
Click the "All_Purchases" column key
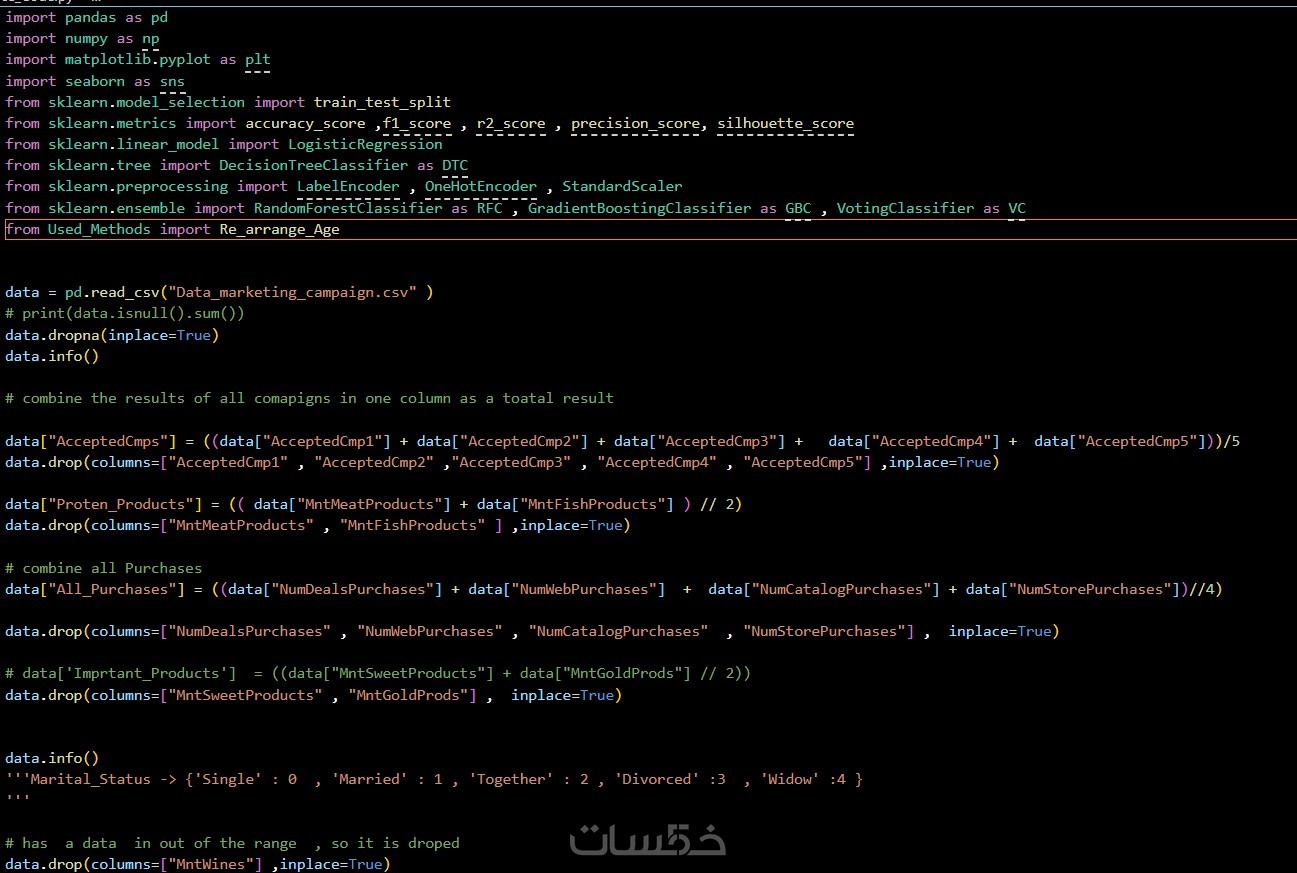(x=112, y=589)
